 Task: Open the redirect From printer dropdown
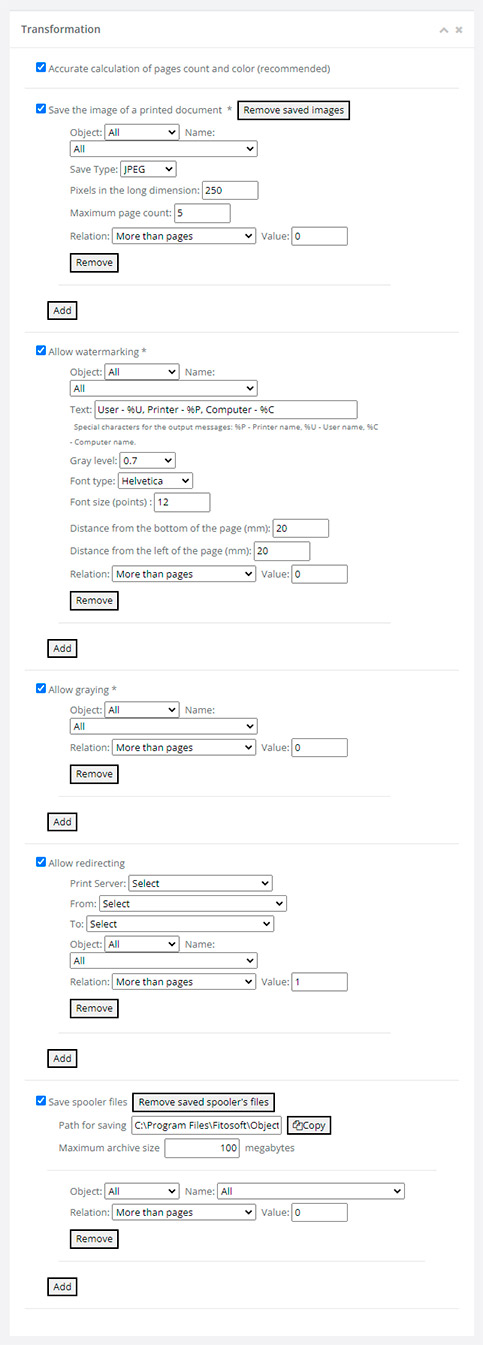click(193, 904)
